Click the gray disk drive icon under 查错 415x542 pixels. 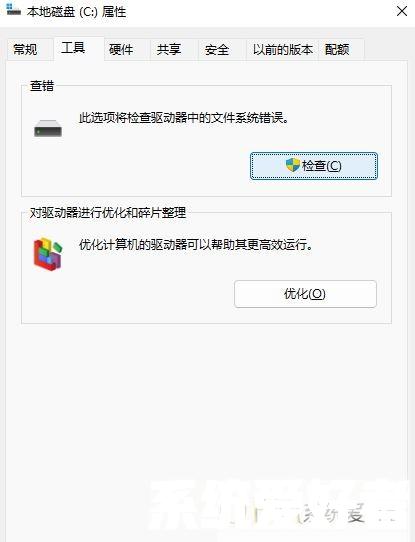pyautogui.click(x=48, y=128)
